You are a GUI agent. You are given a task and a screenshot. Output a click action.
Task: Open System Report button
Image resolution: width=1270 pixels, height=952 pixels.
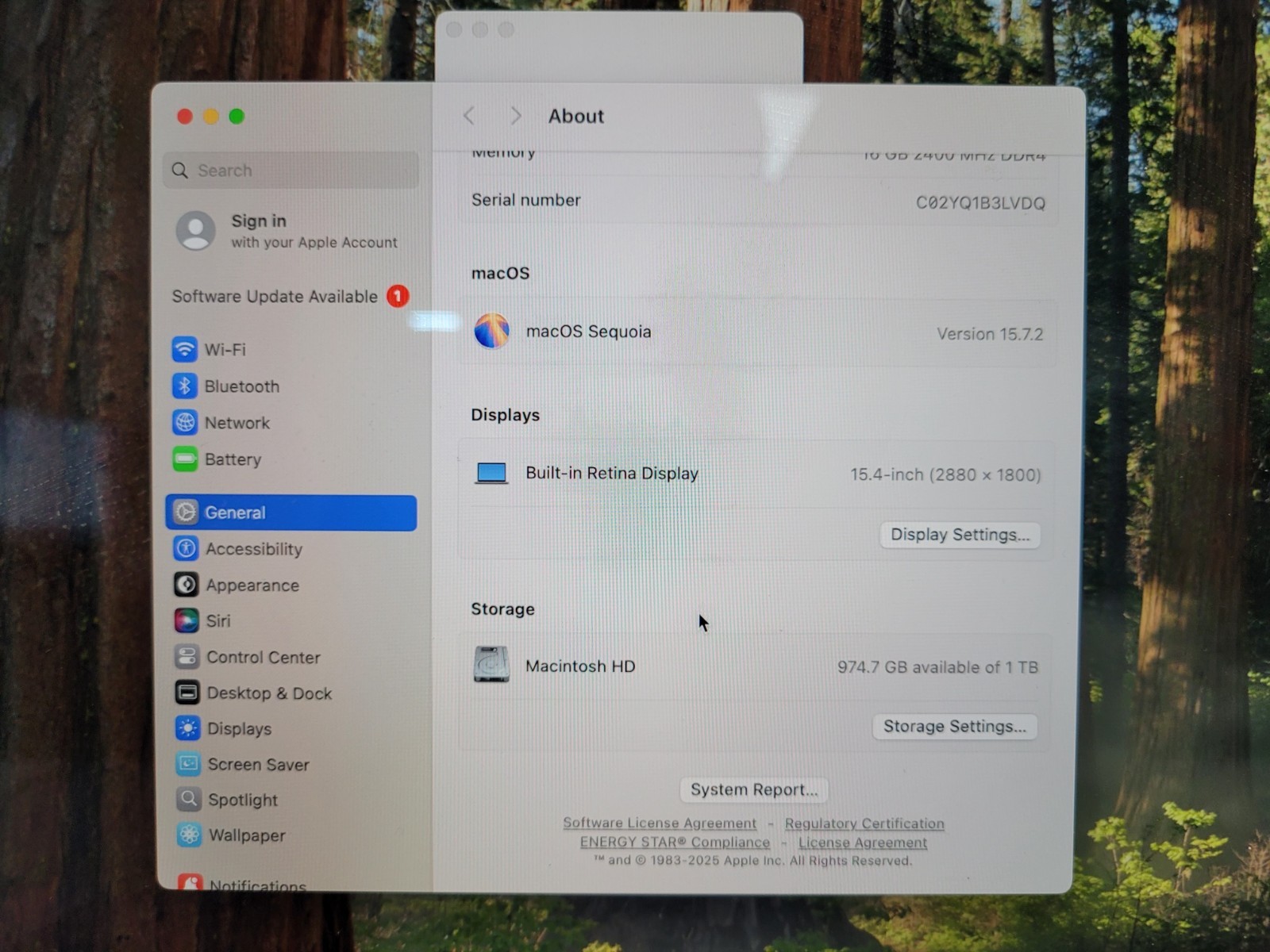coord(754,789)
